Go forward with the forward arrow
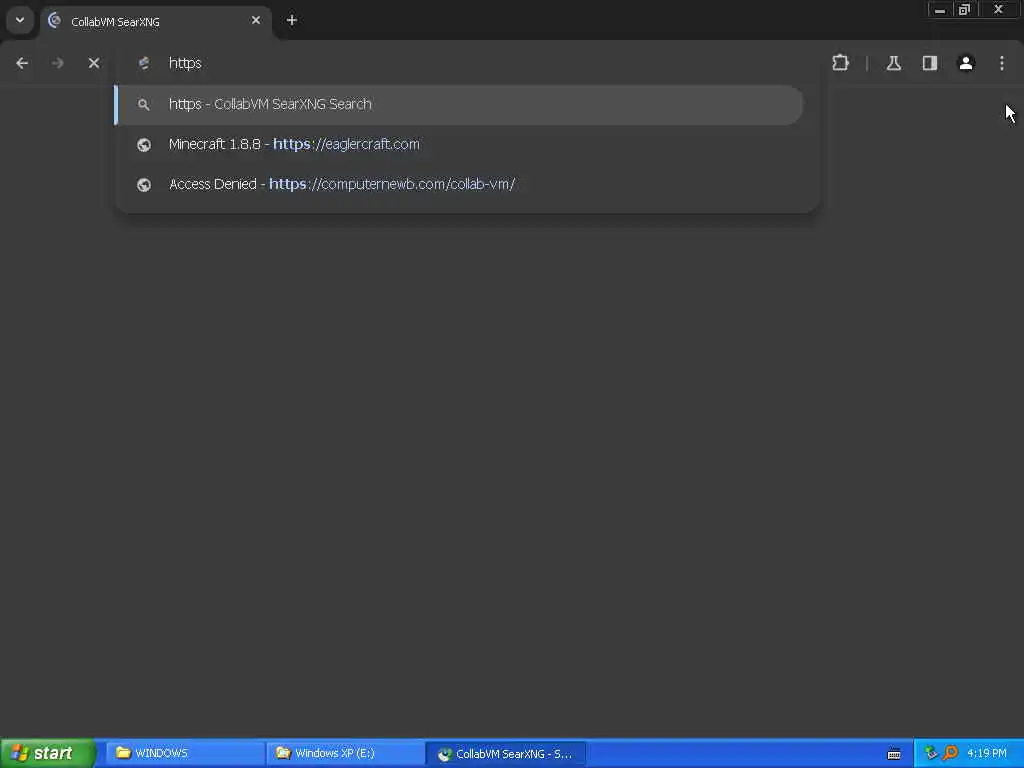Screen dimensions: 1024x768 [x=57, y=63]
